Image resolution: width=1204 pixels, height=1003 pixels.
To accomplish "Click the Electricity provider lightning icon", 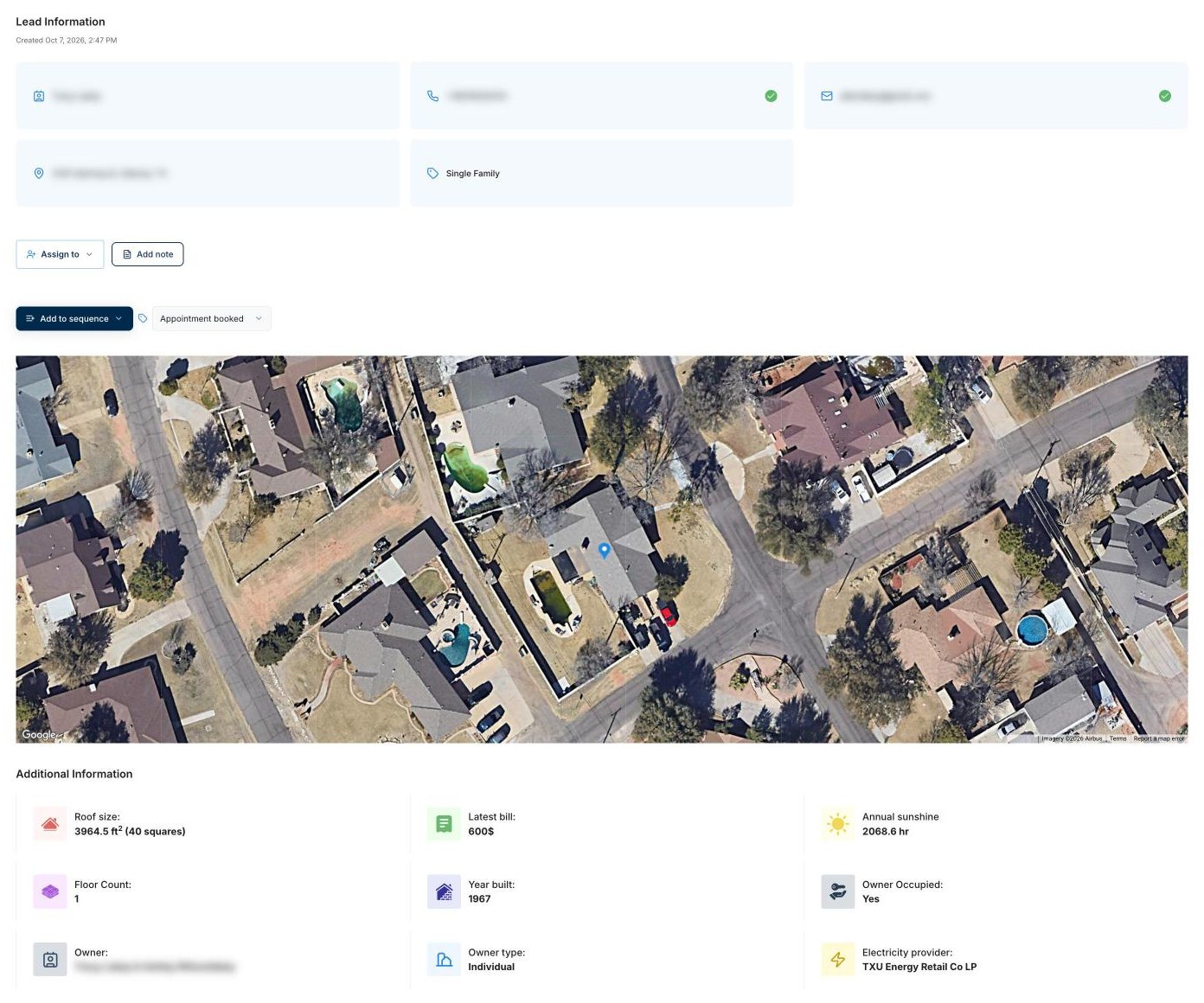I will (x=837, y=960).
